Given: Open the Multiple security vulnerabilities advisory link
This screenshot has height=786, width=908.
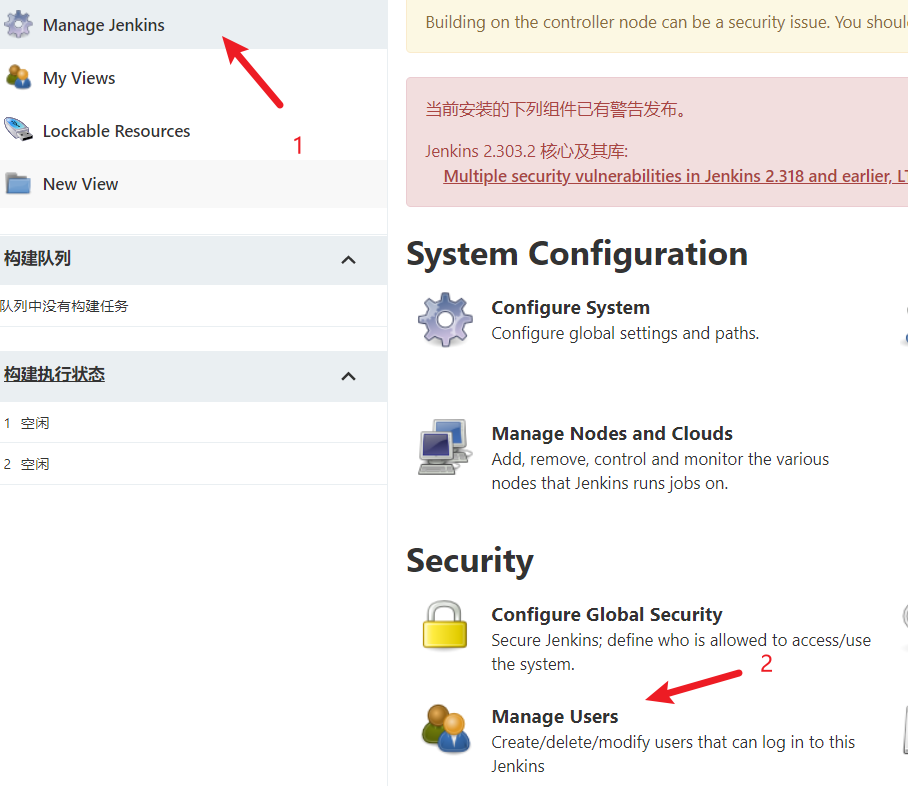Looking at the screenshot, I should click(675, 176).
